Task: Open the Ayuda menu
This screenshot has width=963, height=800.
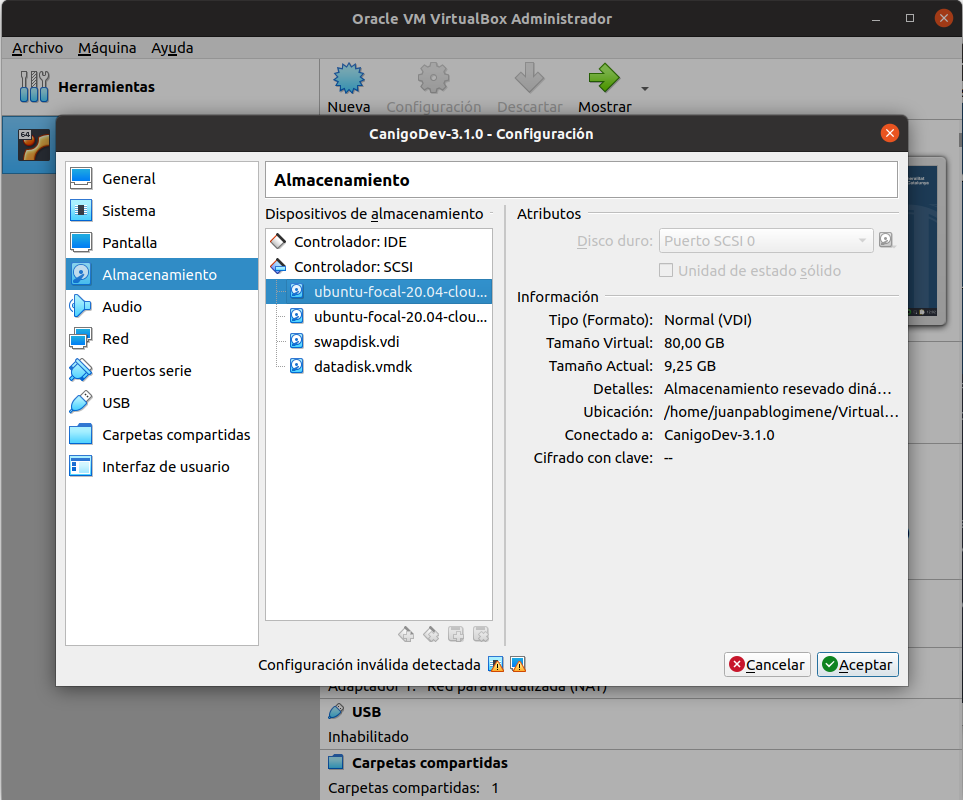Action: coord(172,48)
